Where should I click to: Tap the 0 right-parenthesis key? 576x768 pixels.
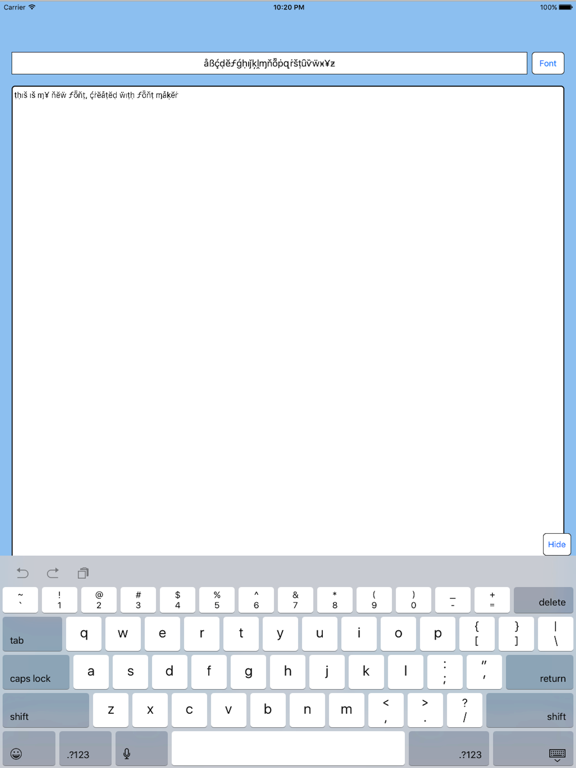[413, 600]
